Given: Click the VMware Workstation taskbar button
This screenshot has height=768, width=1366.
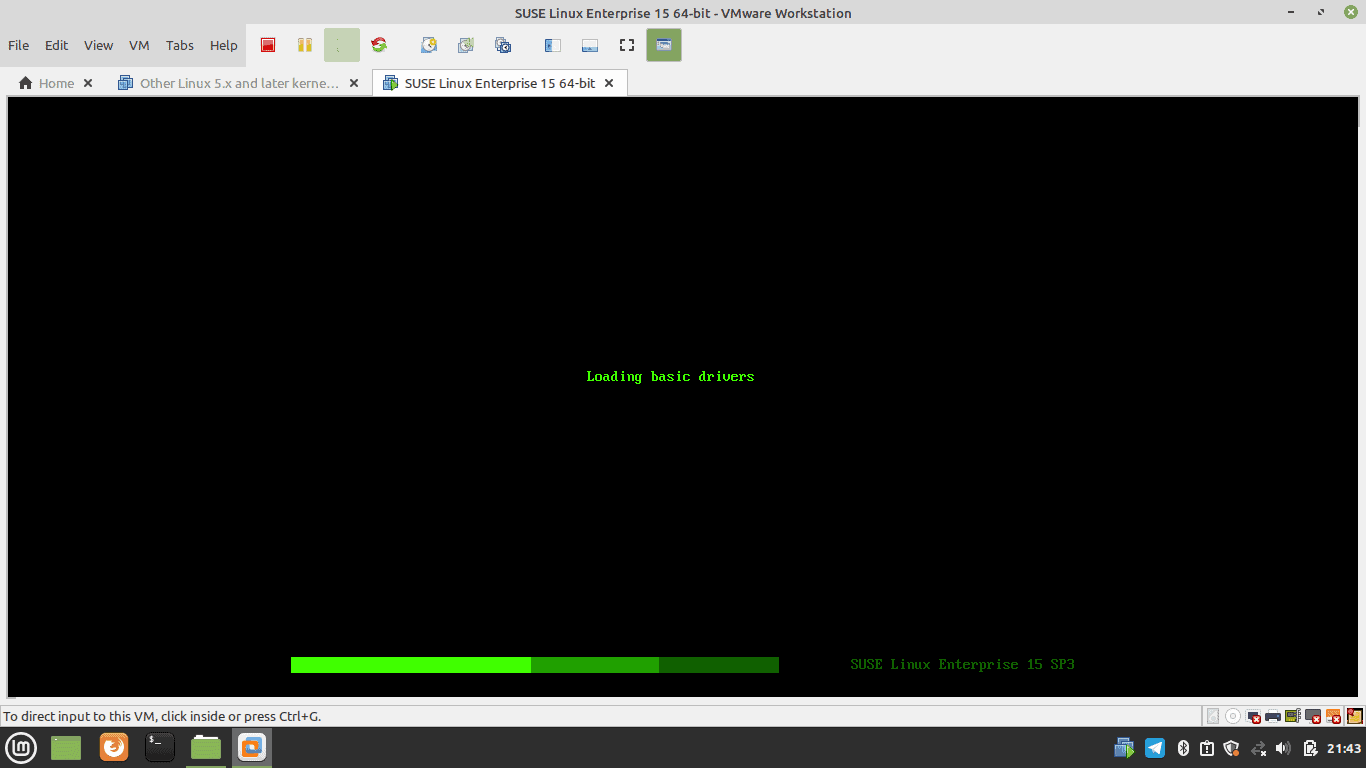Looking at the screenshot, I should click(252, 747).
